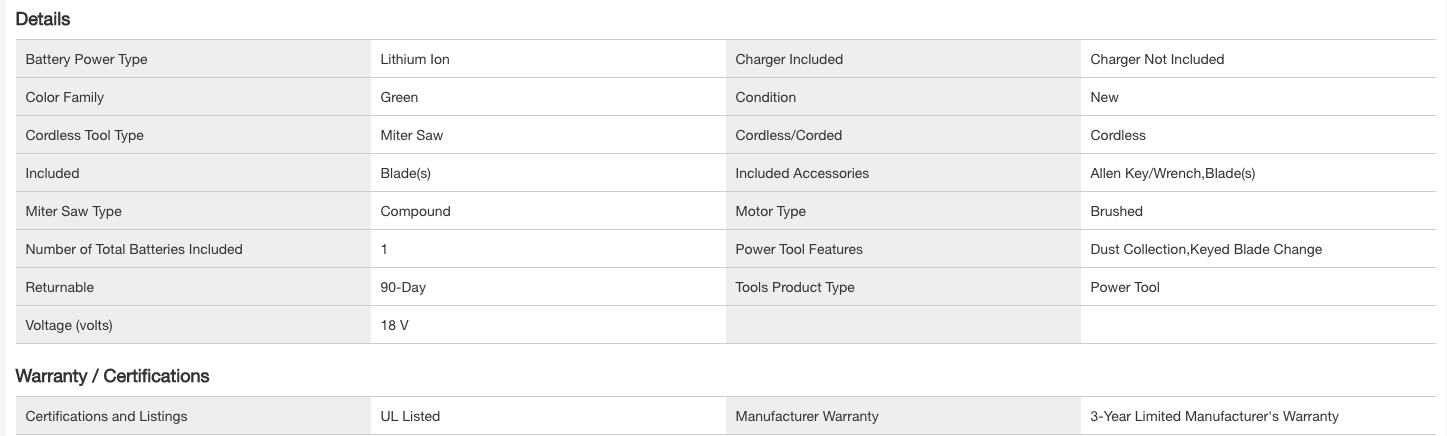Select the Green color family value
1447x436 pixels.
tap(399, 97)
